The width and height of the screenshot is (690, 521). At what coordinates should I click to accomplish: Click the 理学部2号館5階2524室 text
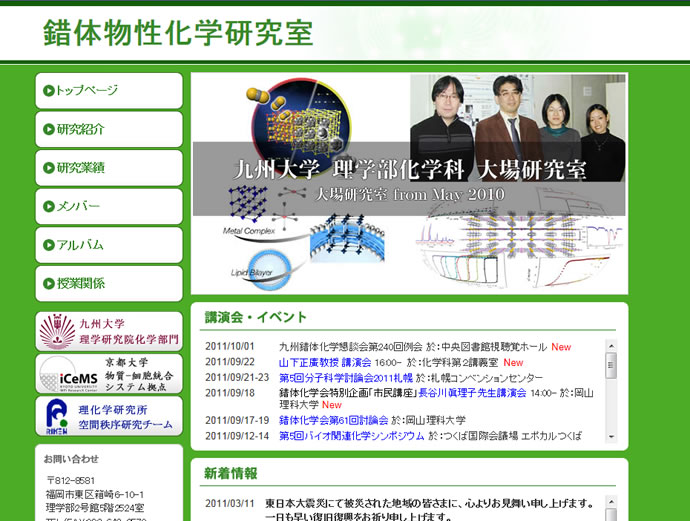tap(95, 508)
